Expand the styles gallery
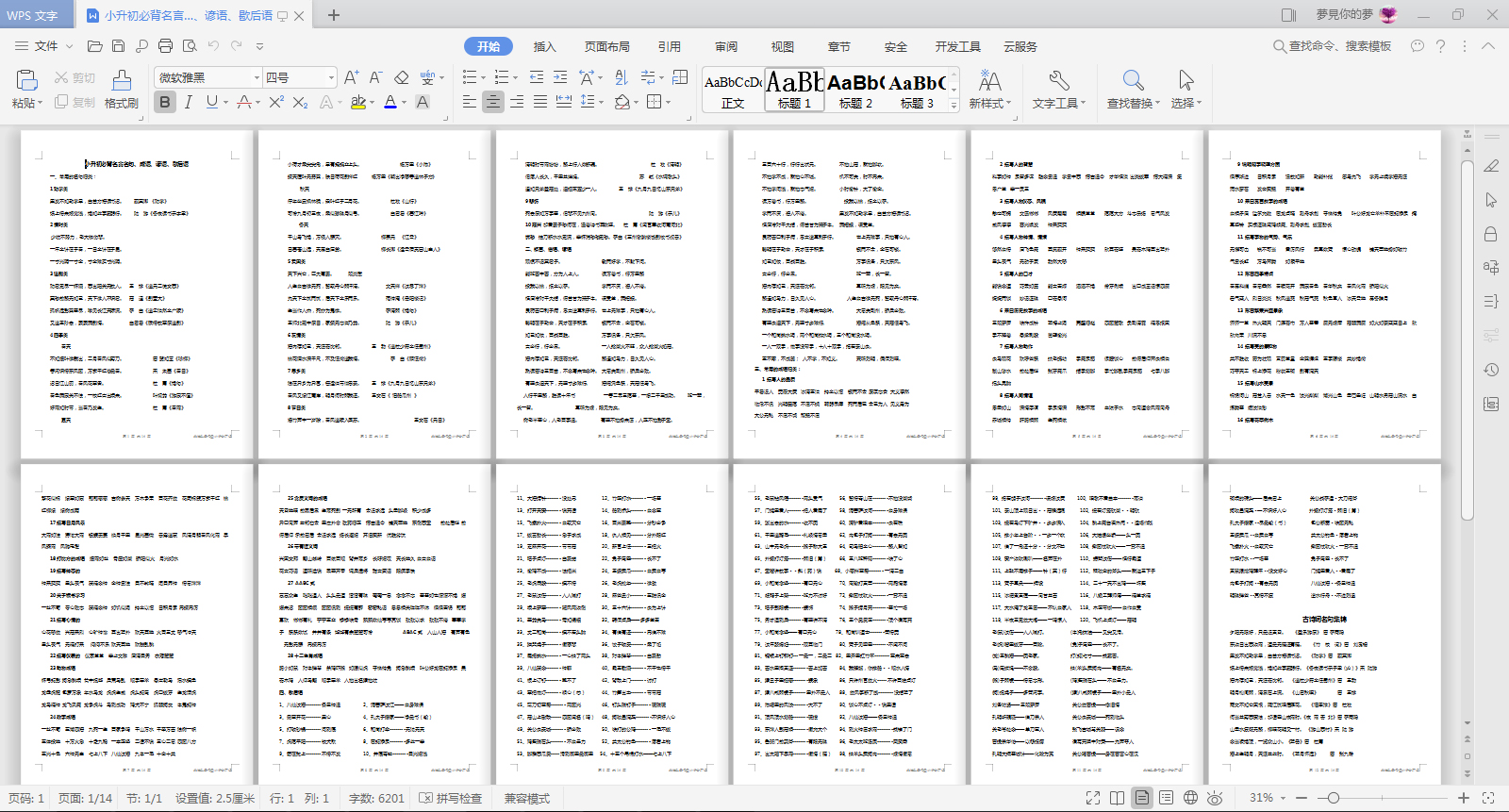 (x=953, y=107)
